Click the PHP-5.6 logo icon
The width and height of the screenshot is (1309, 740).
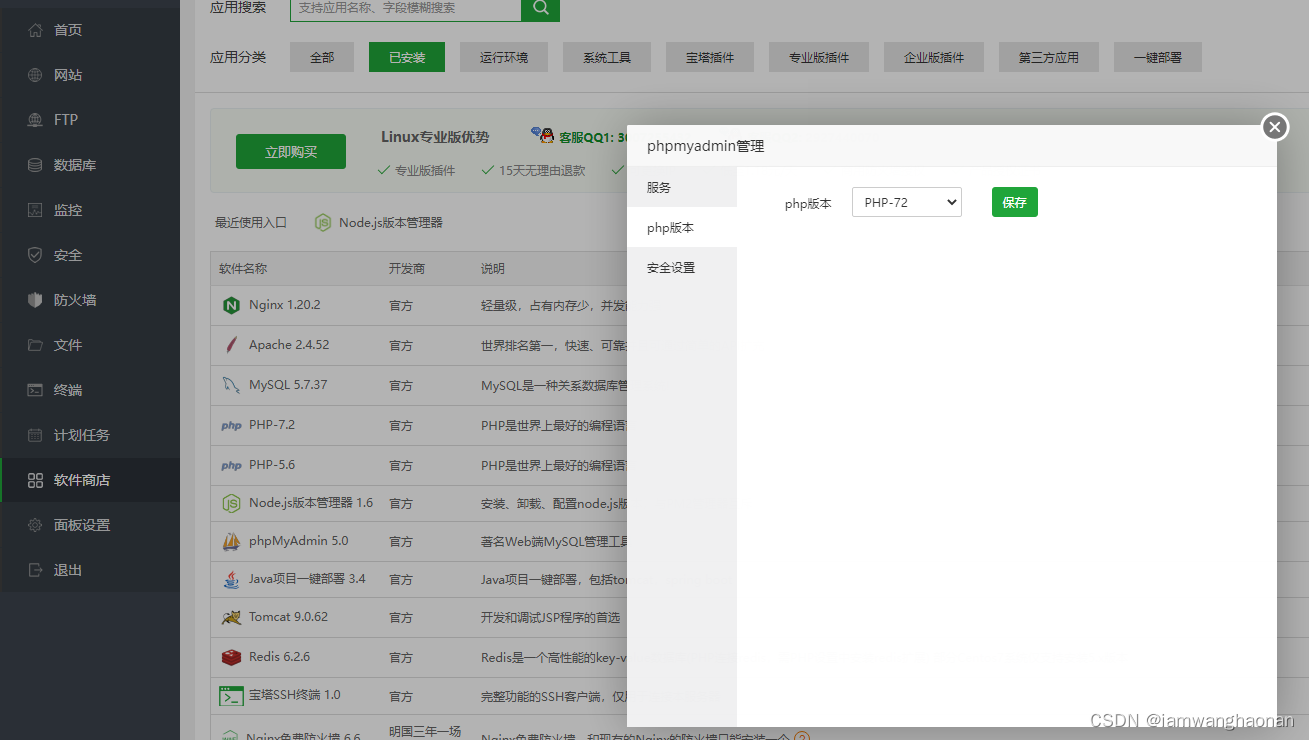[231, 465]
